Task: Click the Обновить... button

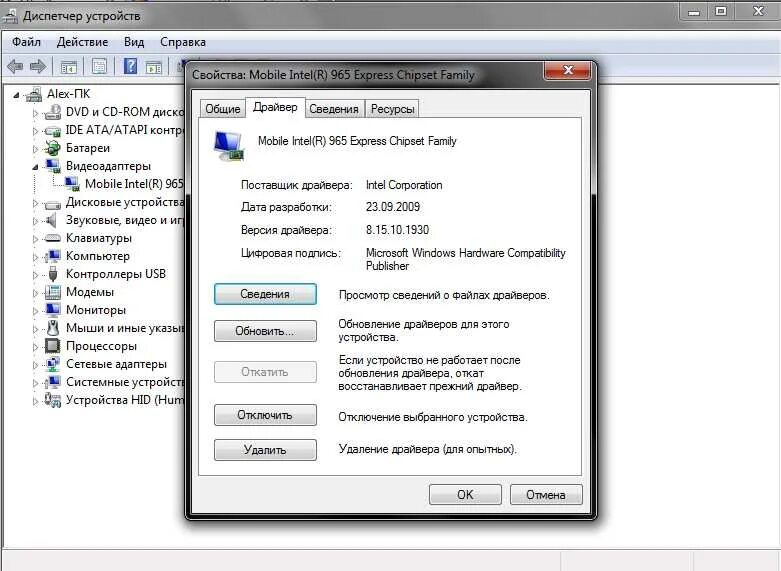Action: coord(265,331)
